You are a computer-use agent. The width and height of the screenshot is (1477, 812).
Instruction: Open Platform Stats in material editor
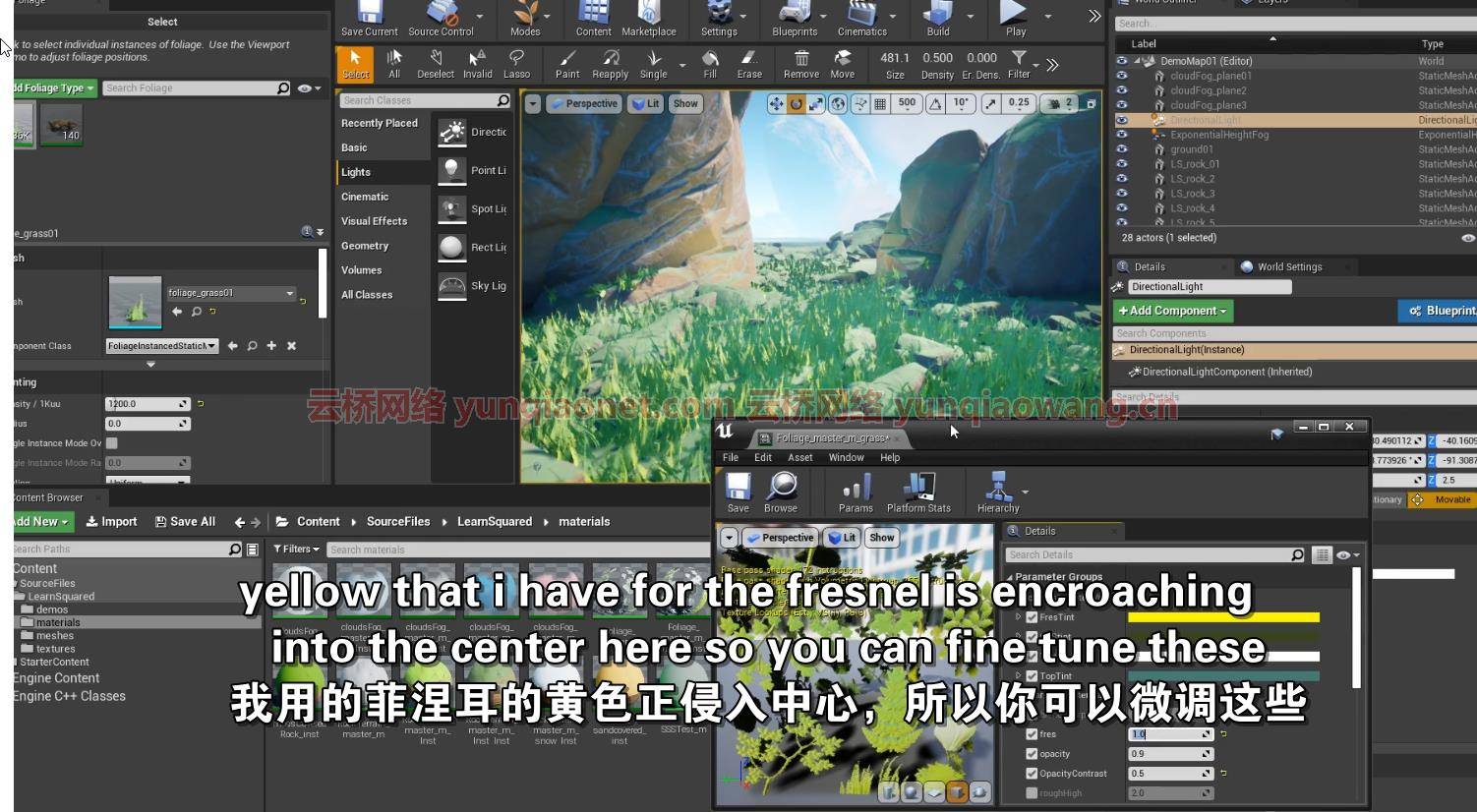click(x=918, y=493)
